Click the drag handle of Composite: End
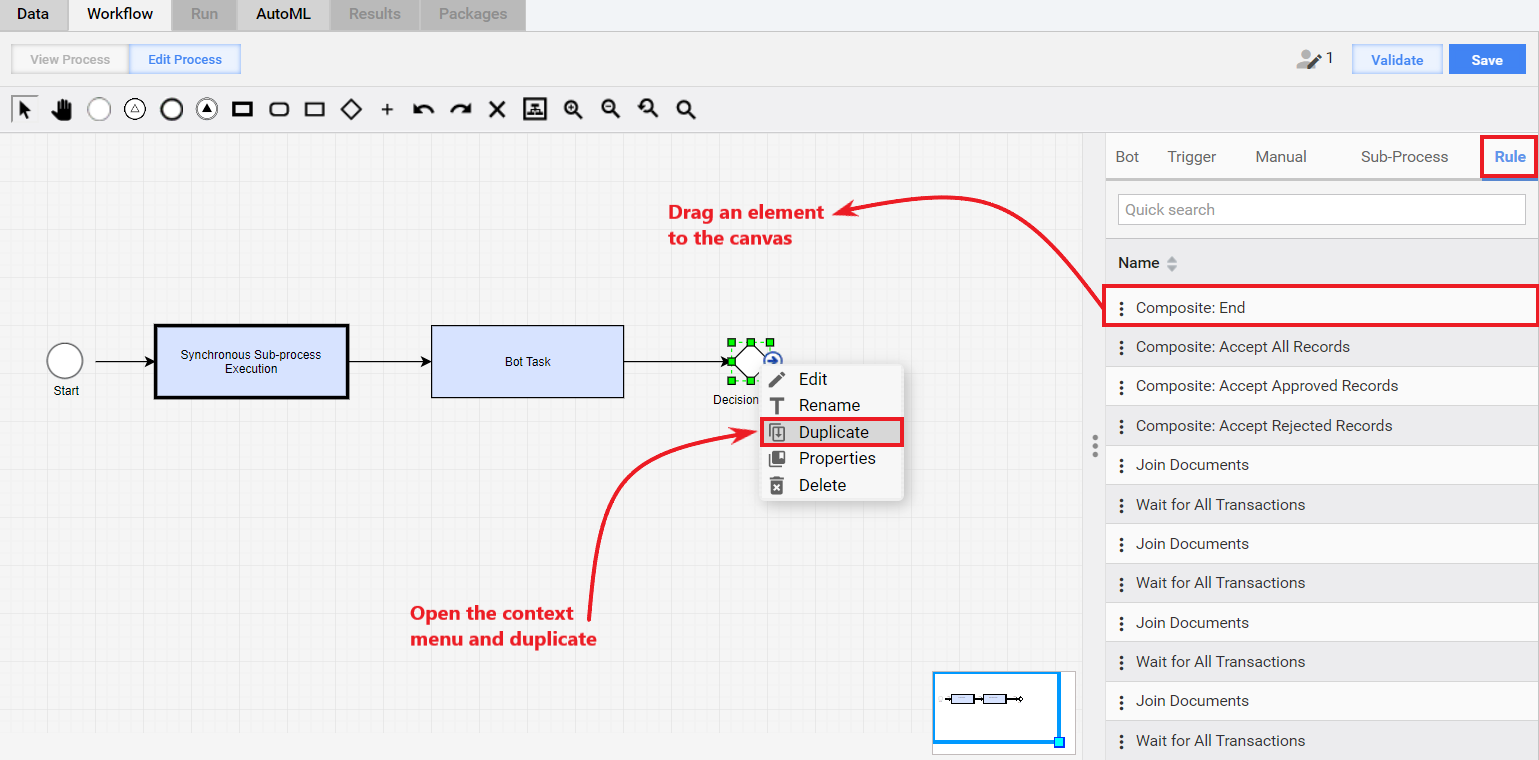 click(x=1121, y=308)
